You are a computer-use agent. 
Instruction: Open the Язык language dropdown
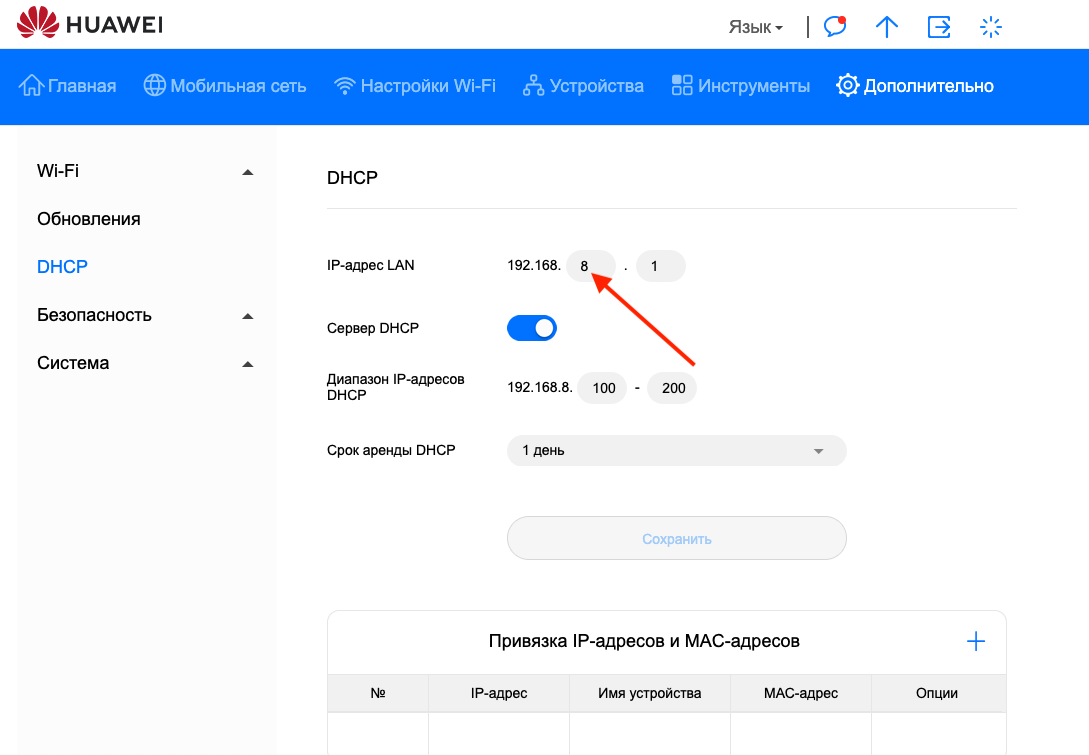click(x=756, y=27)
